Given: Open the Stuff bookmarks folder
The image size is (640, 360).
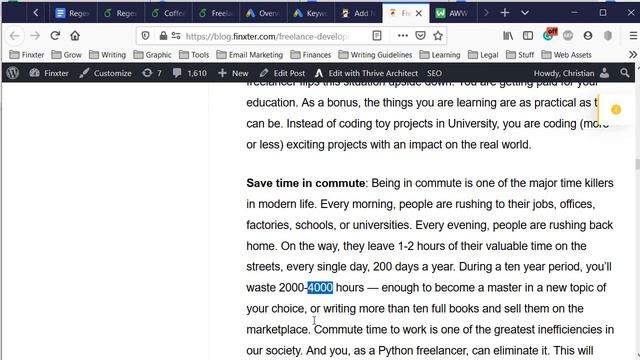Looking at the screenshot, I should point(520,55).
